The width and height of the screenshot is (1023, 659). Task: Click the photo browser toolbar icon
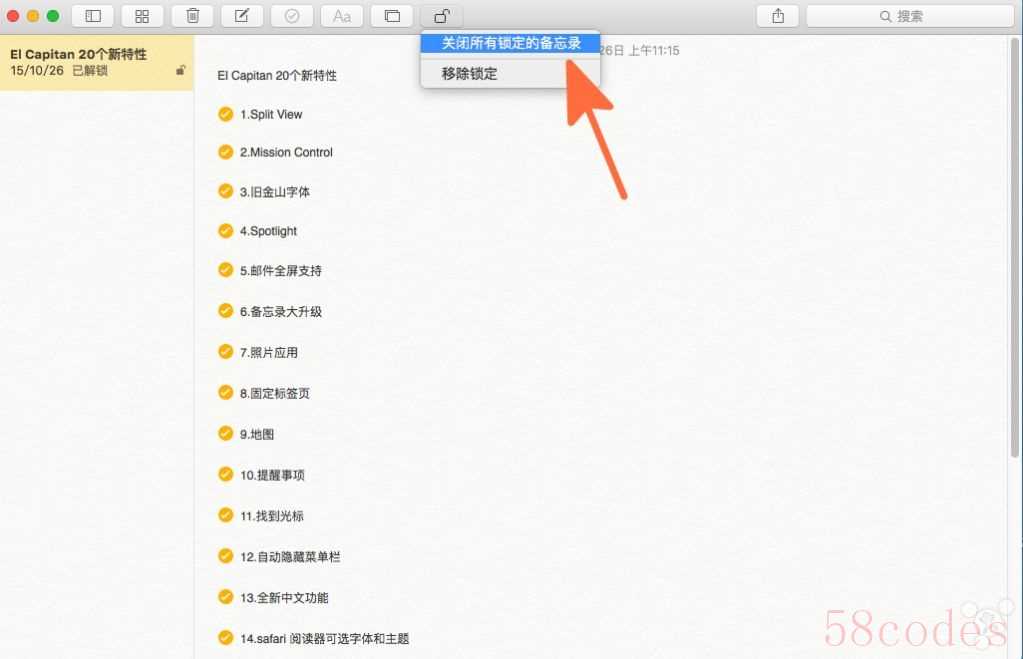point(392,16)
